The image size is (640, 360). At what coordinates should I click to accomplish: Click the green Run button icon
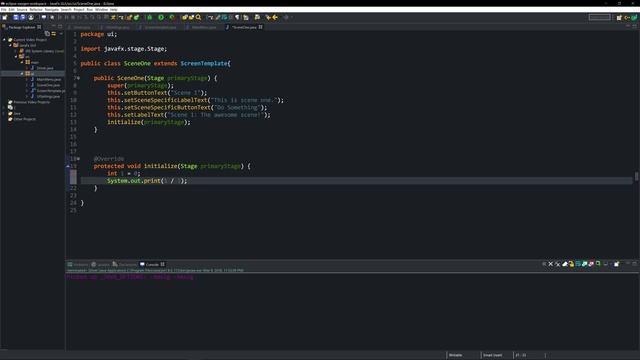point(161,17)
